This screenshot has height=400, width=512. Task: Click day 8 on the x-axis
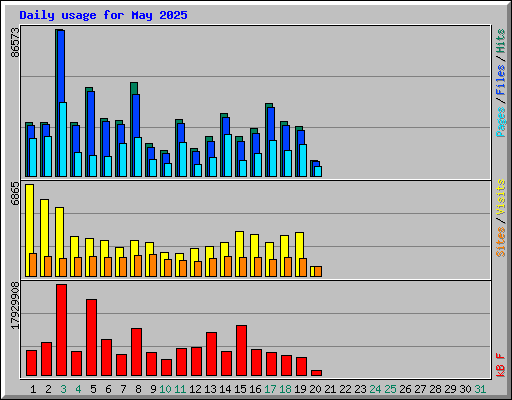(138, 389)
